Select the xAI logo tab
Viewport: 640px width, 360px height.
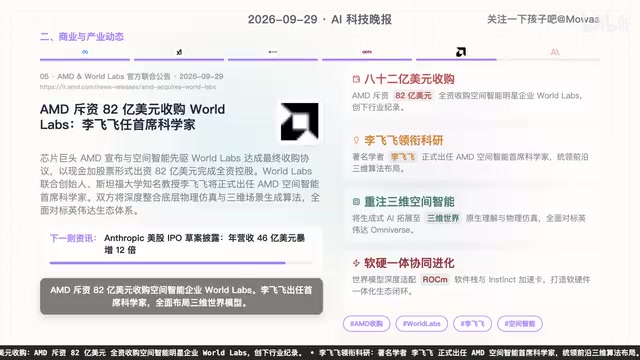179,52
